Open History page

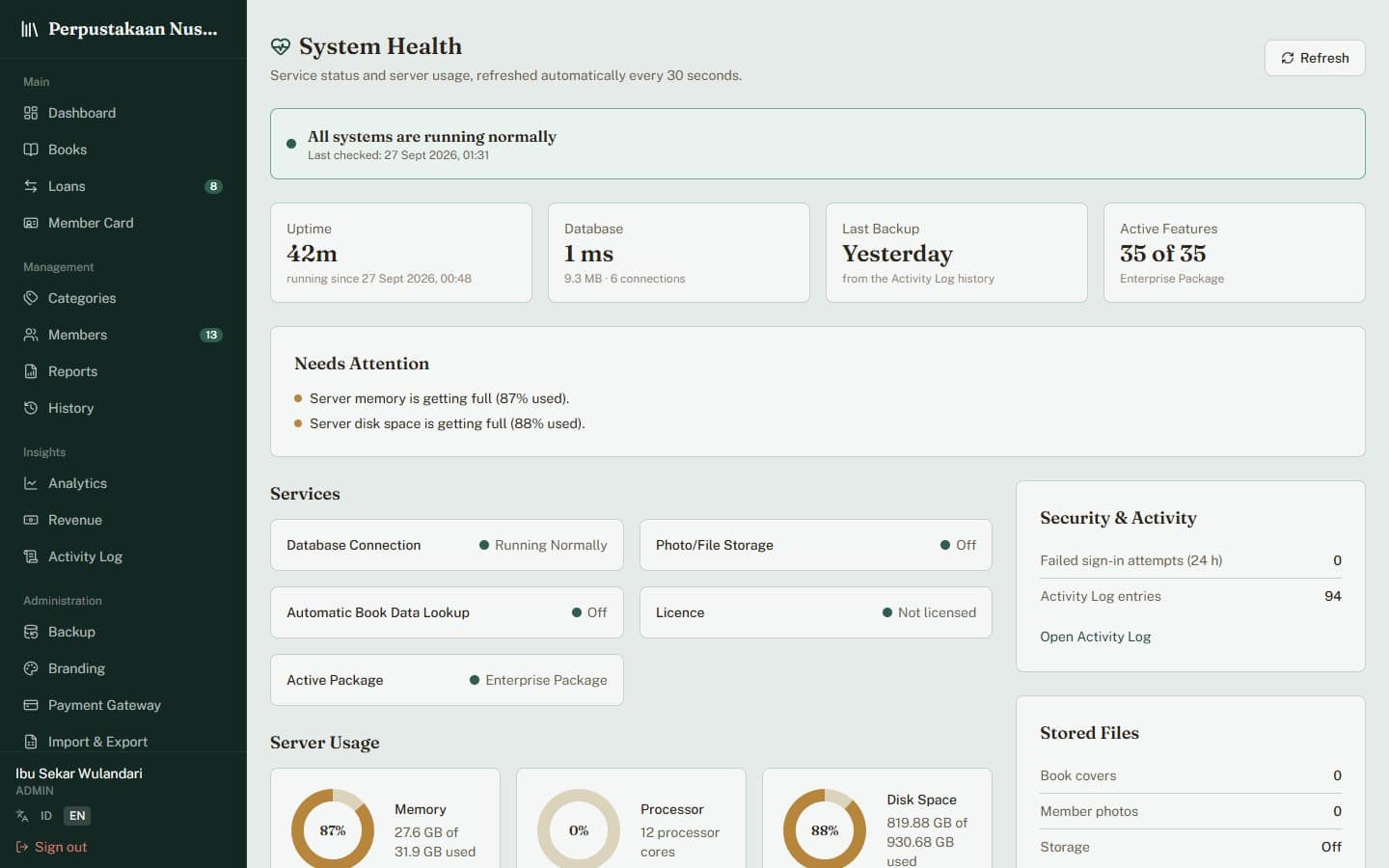tap(123, 408)
